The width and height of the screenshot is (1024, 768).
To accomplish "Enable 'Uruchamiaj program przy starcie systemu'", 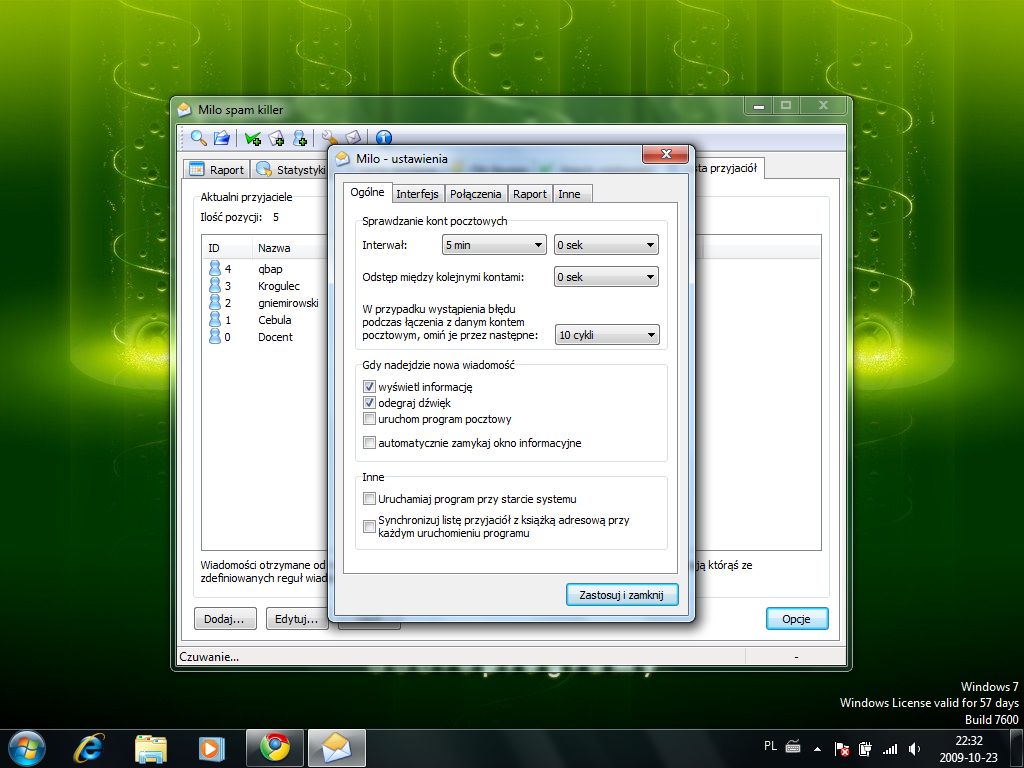I will [369, 499].
